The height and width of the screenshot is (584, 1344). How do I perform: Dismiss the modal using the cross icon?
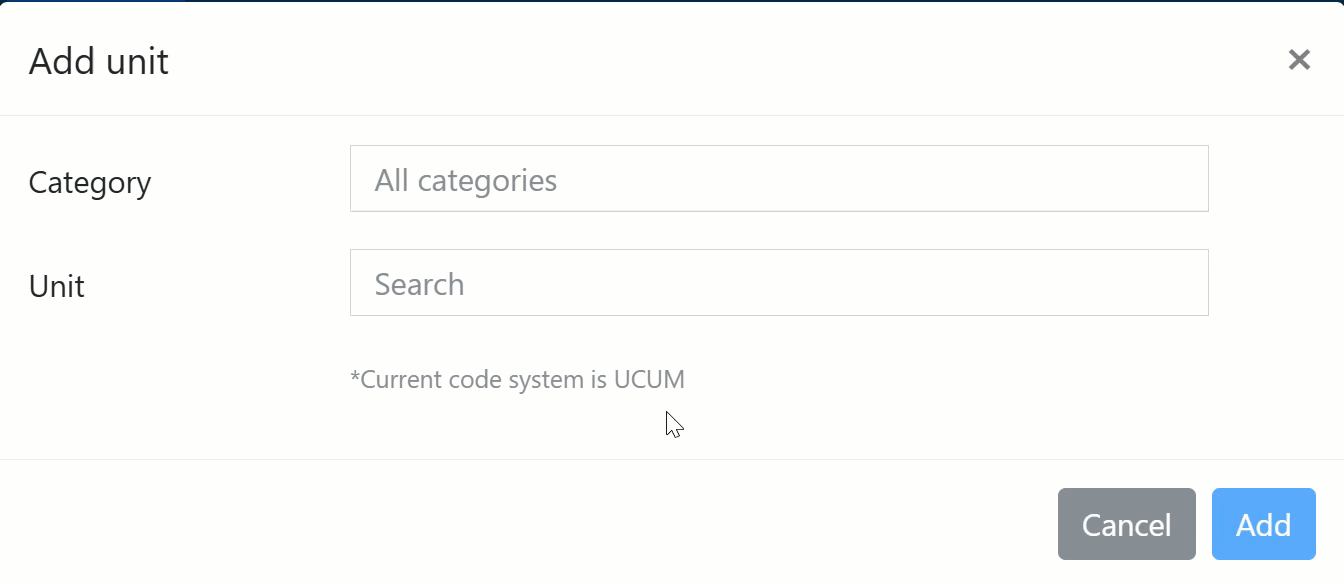1299,60
